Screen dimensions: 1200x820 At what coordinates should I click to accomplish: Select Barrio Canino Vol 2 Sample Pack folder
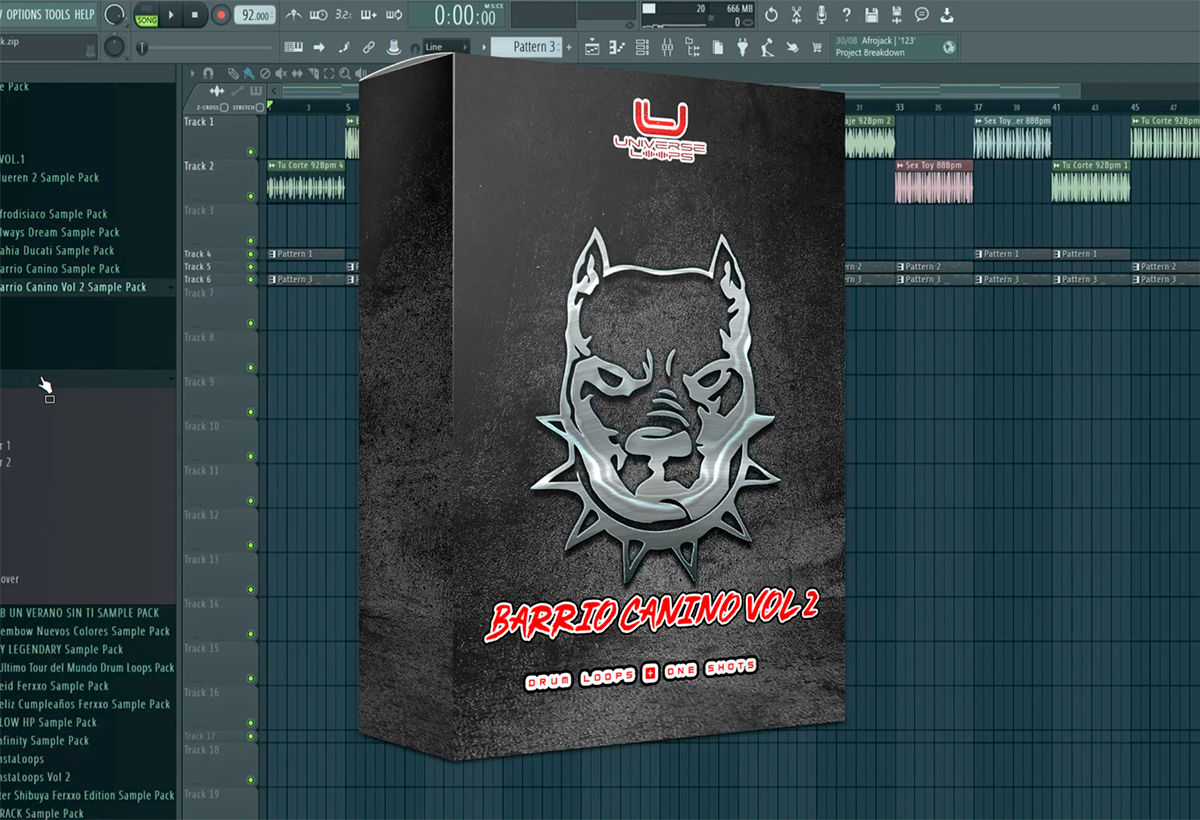pyautogui.click(x=74, y=287)
